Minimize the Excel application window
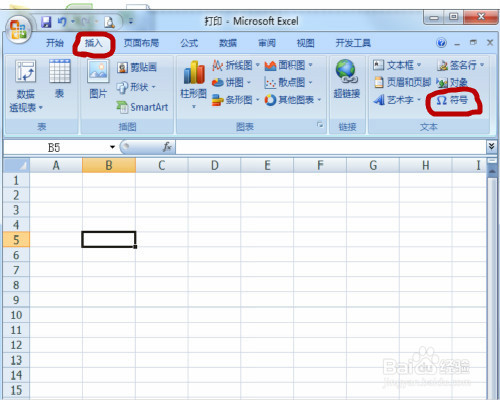Image resolution: width=500 pixels, height=400 pixels. point(434,17)
